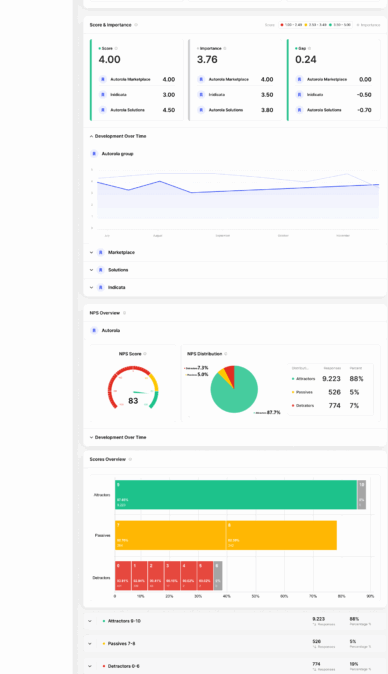Click the info icon next to the Gap card label
The width and height of the screenshot is (388, 674).
309,49
